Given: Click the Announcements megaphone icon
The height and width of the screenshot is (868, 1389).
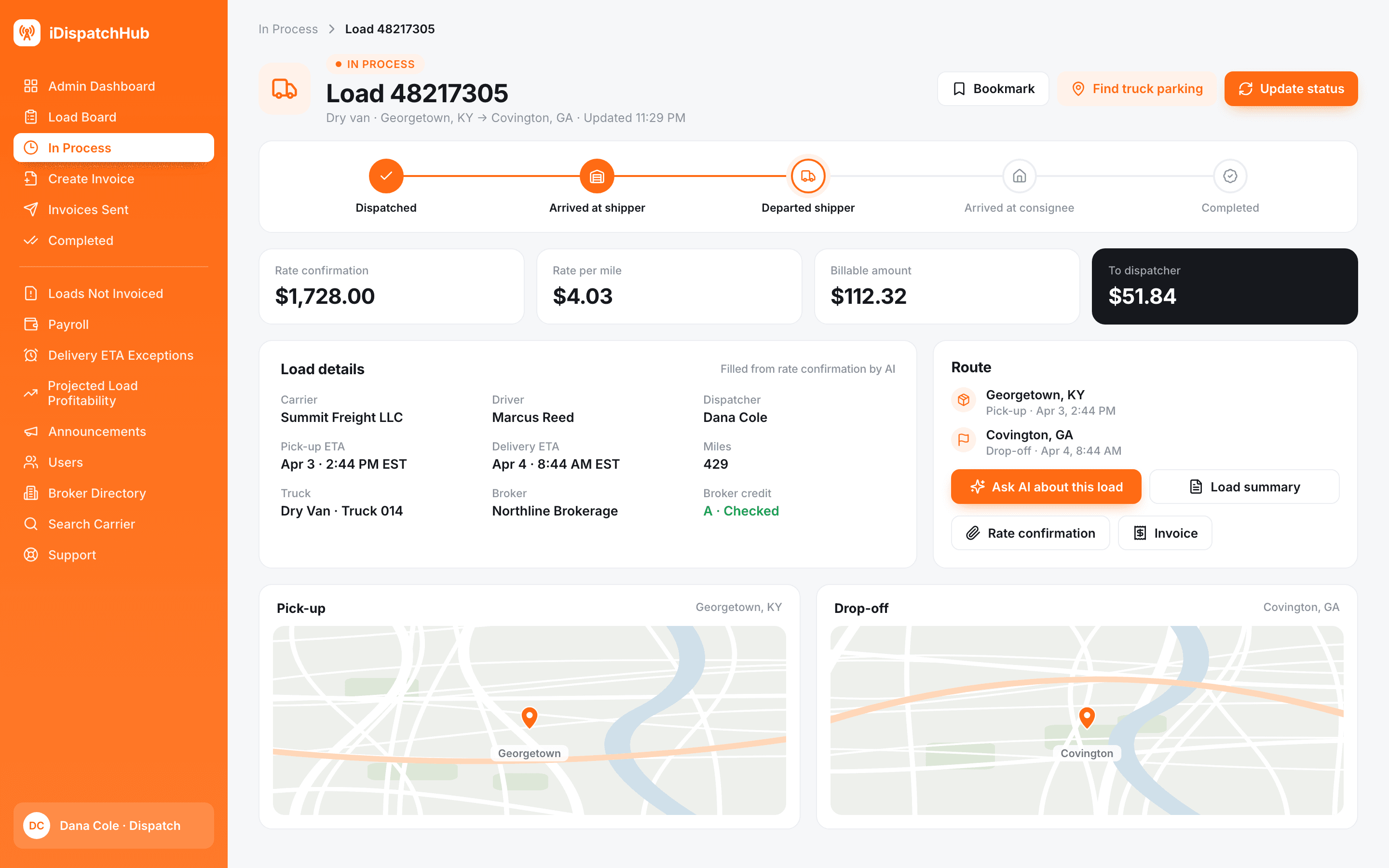Looking at the screenshot, I should tap(31, 431).
